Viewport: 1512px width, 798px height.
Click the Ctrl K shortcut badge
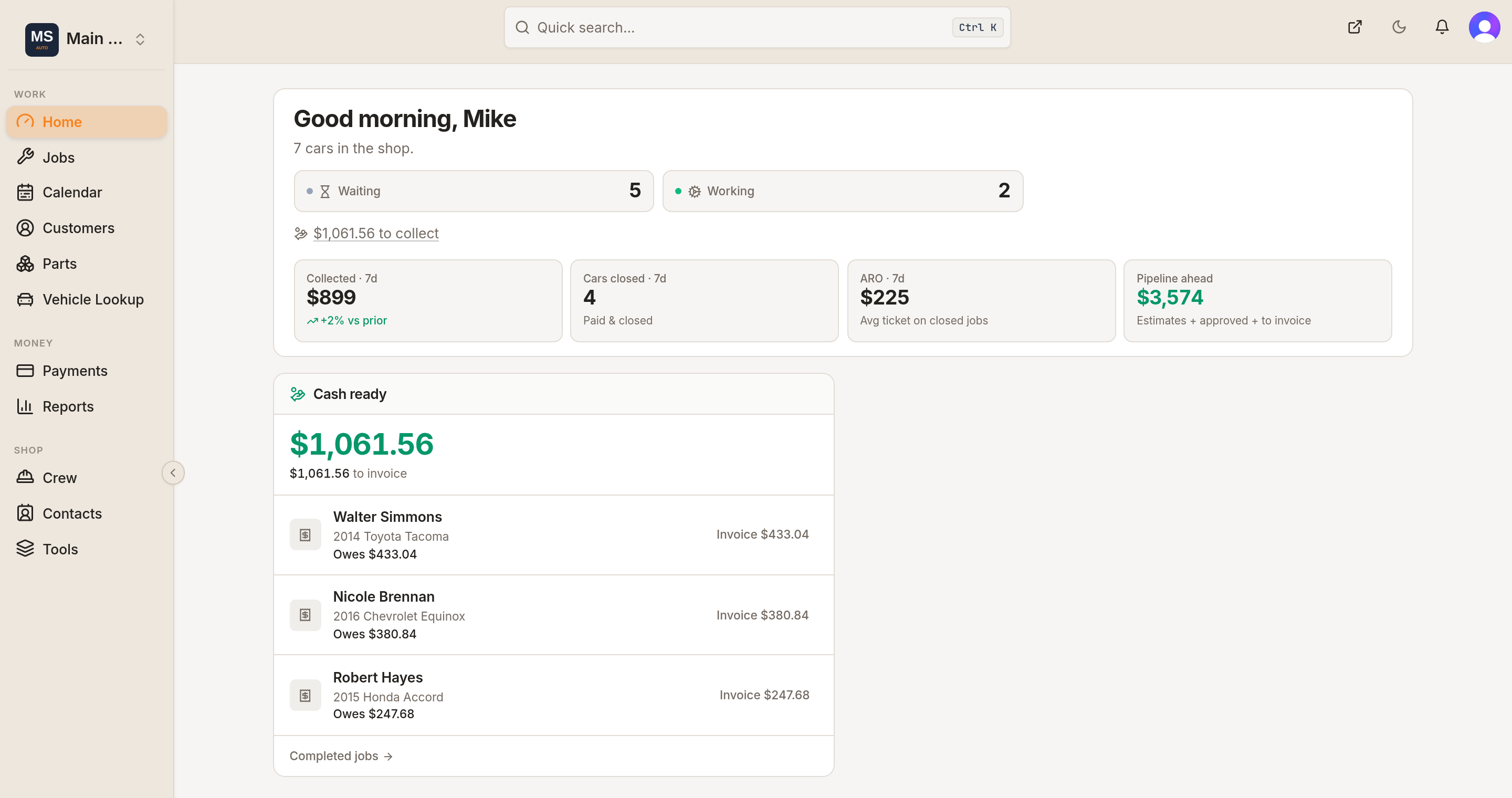977,28
